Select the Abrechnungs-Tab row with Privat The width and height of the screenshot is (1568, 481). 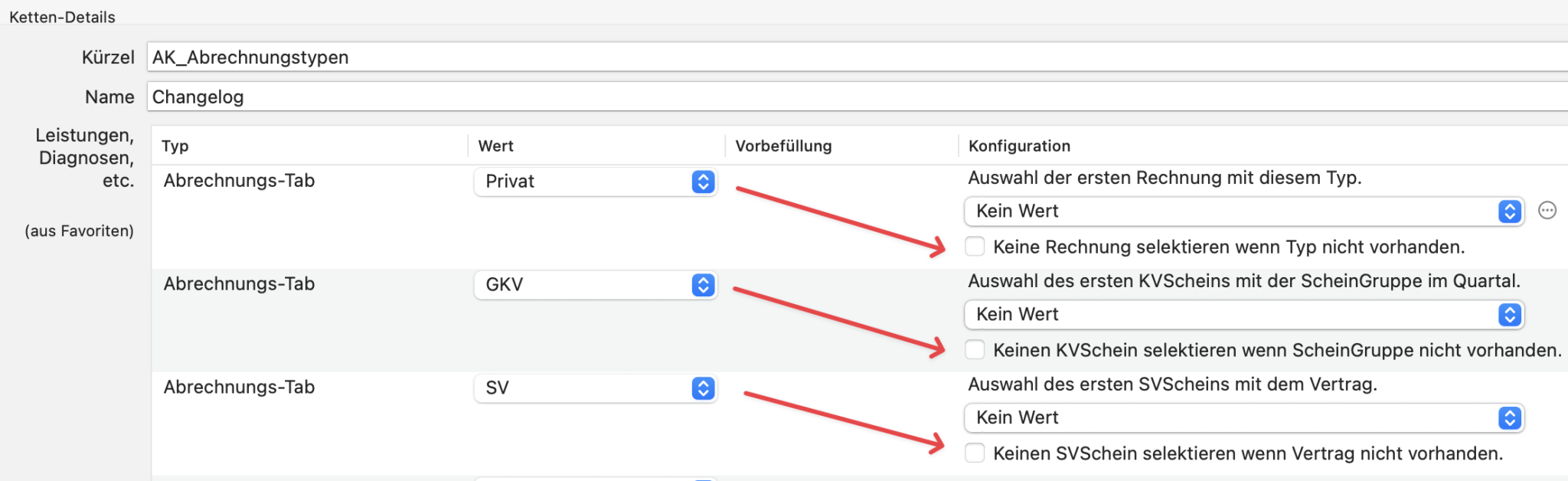(x=239, y=181)
